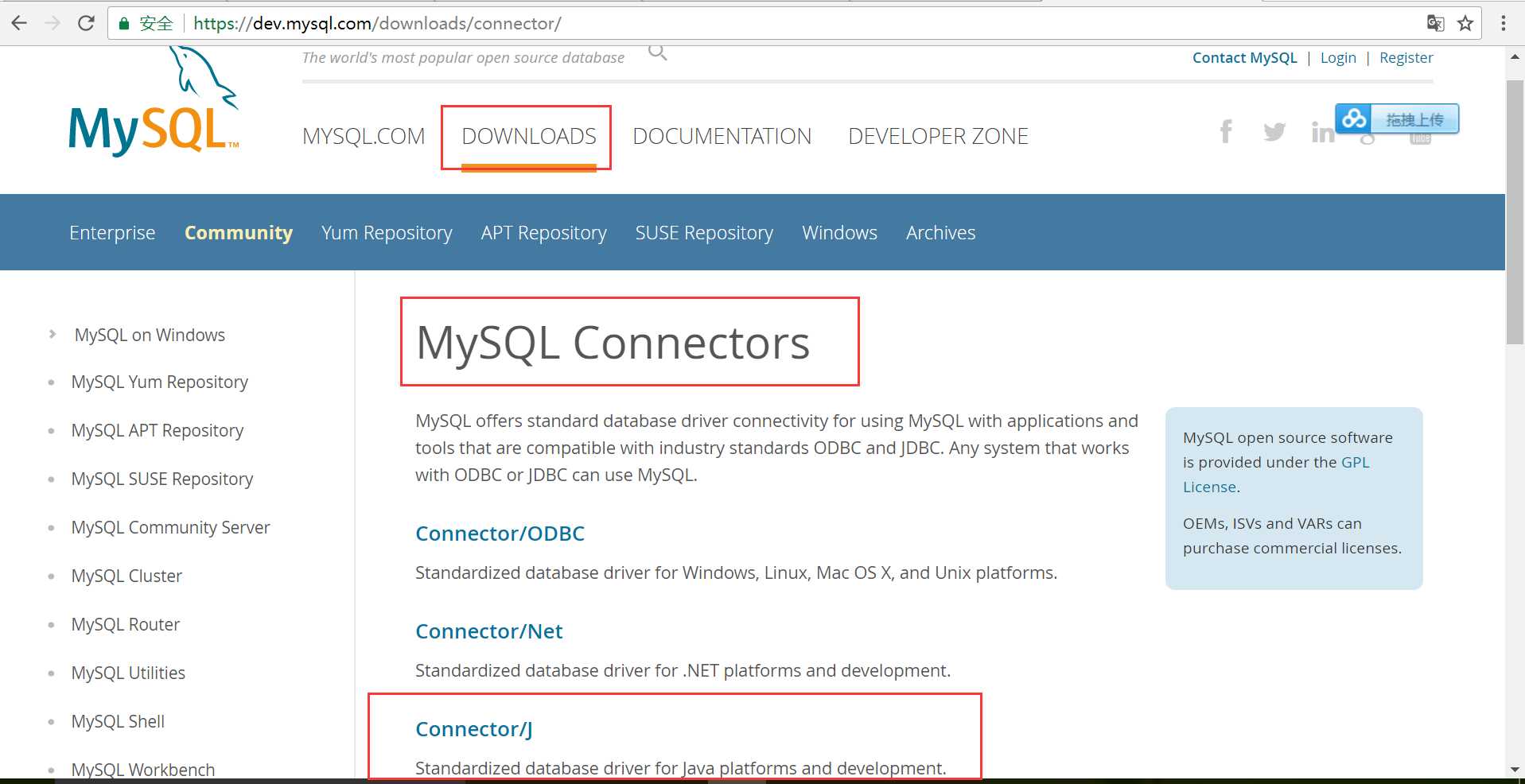Open the DOCUMENTATION main menu tab
The height and width of the screenshot is (784, 1525).
(x=722, y=136)
